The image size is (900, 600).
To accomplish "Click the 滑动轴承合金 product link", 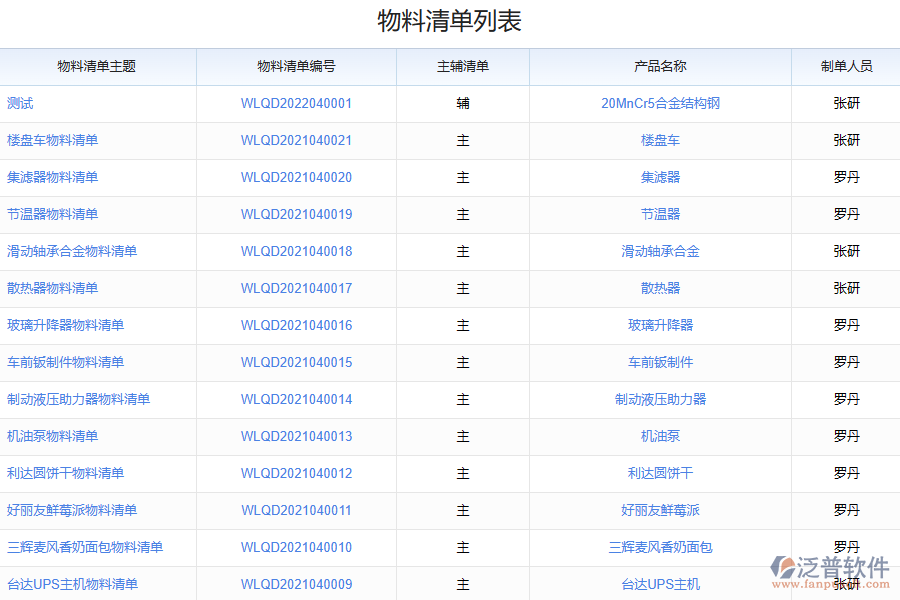I will 660,251.
